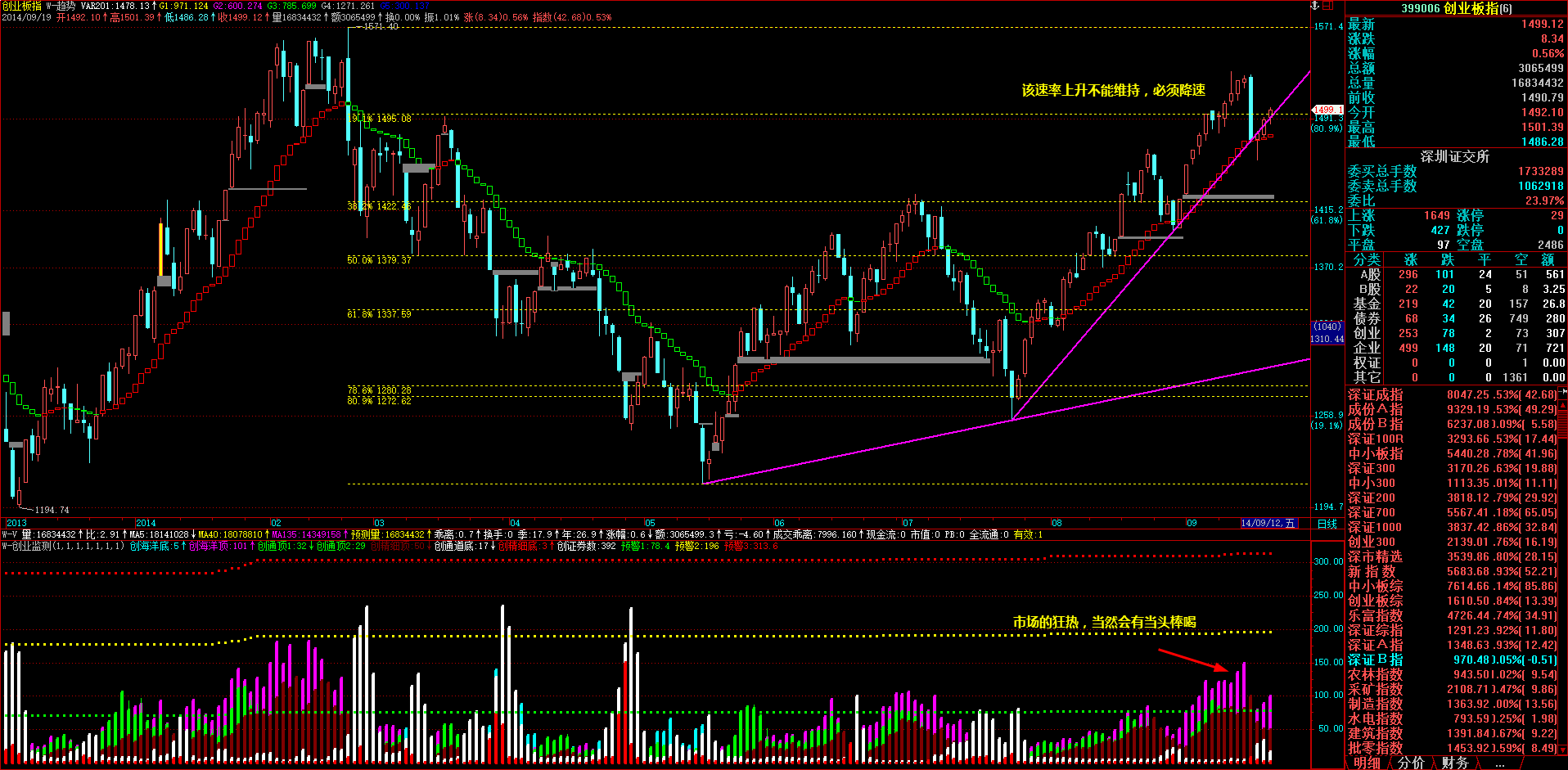Click the anchor icon above price axis

pyautogui.click(x=1316, y=6)
